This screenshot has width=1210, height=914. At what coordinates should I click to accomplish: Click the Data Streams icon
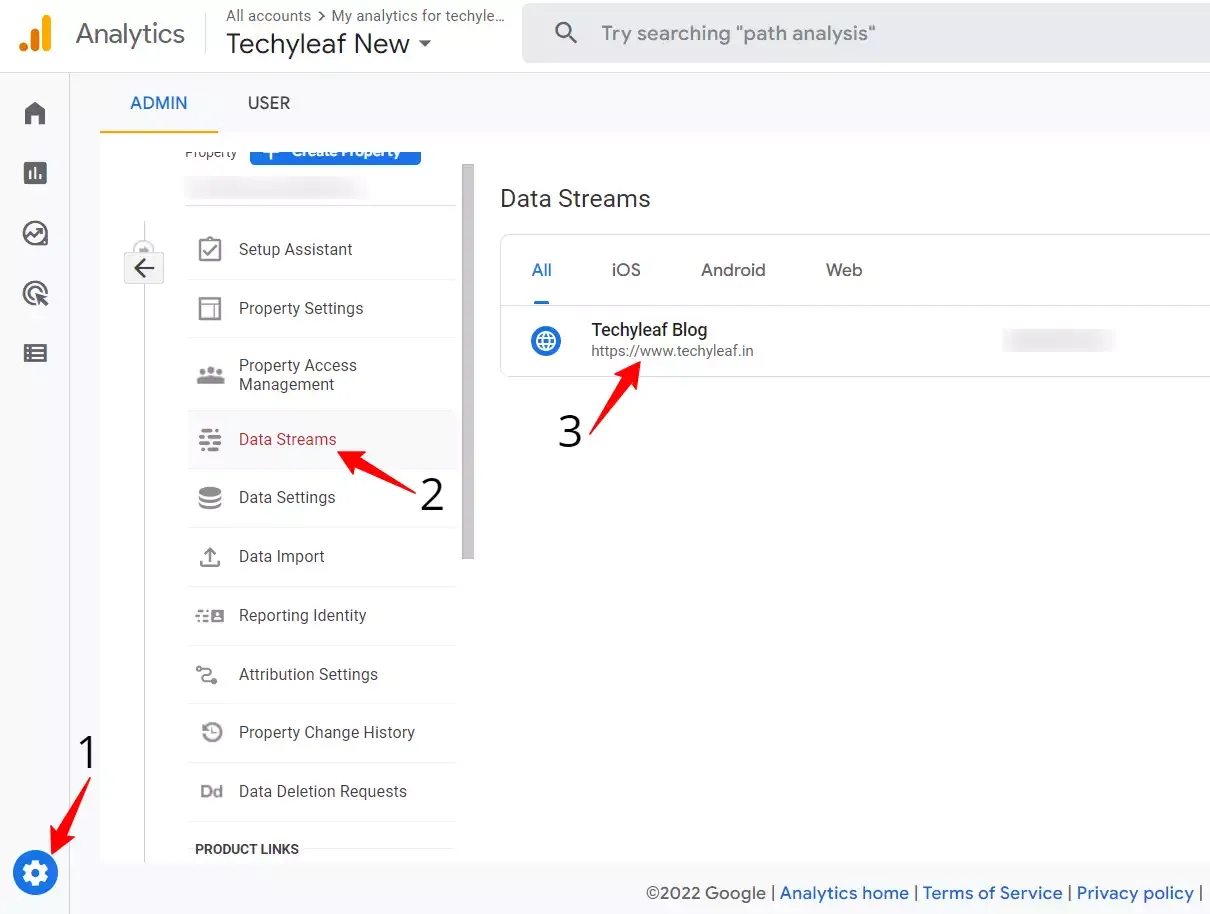(210, 439)
